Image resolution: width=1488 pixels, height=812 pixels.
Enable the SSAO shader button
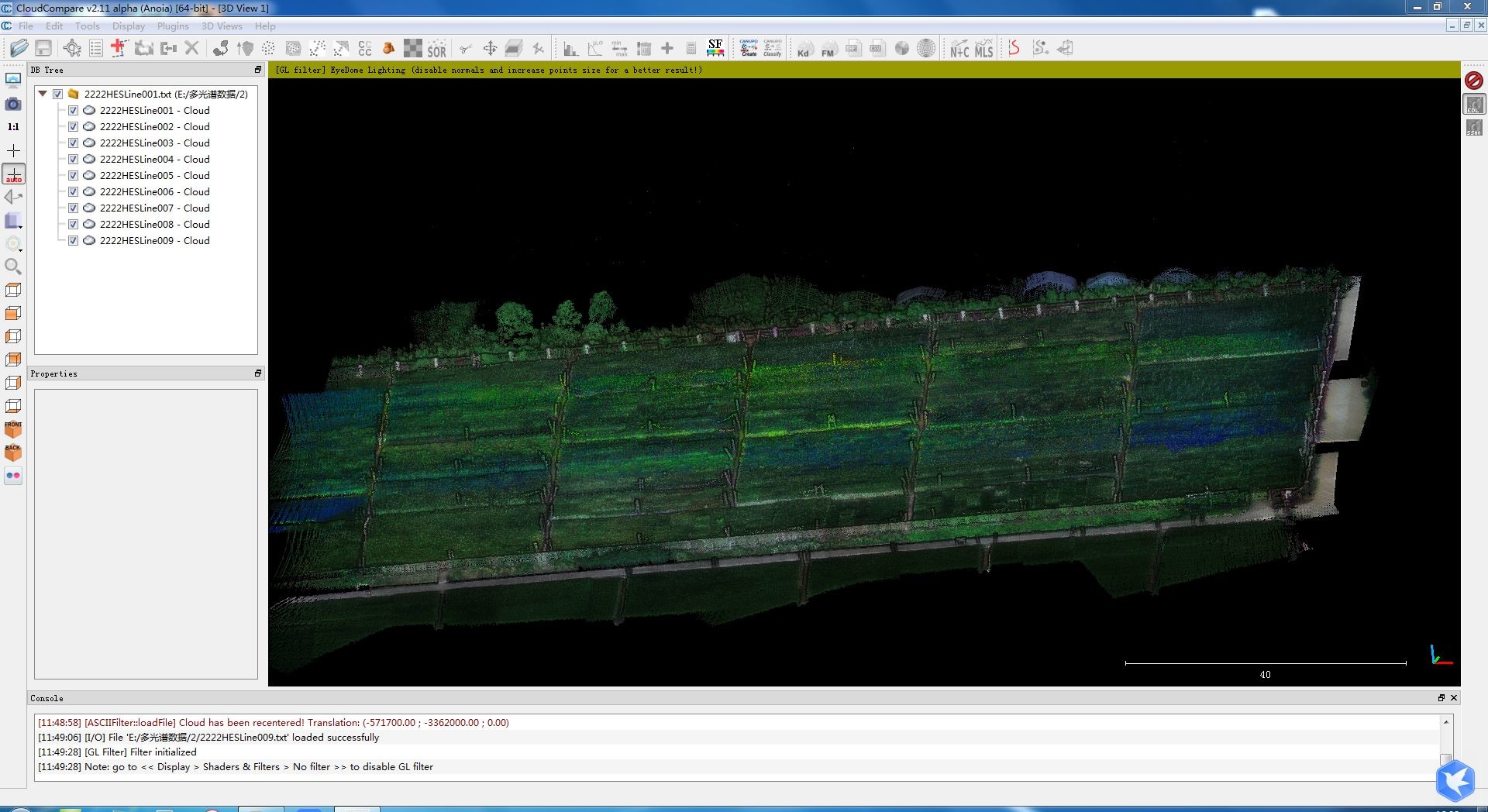[1473, 128]
